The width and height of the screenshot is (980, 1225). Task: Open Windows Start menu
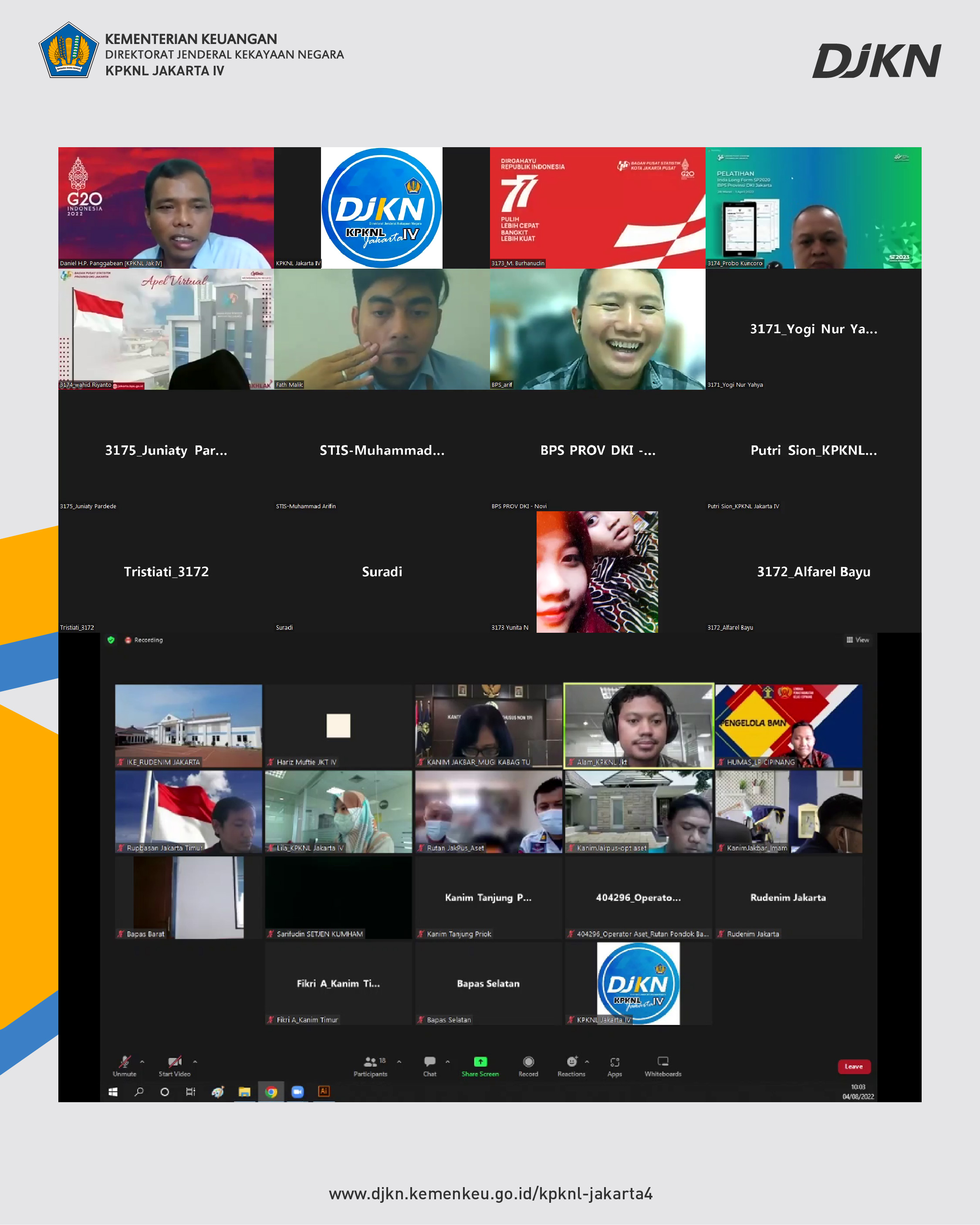(113, 1092)
